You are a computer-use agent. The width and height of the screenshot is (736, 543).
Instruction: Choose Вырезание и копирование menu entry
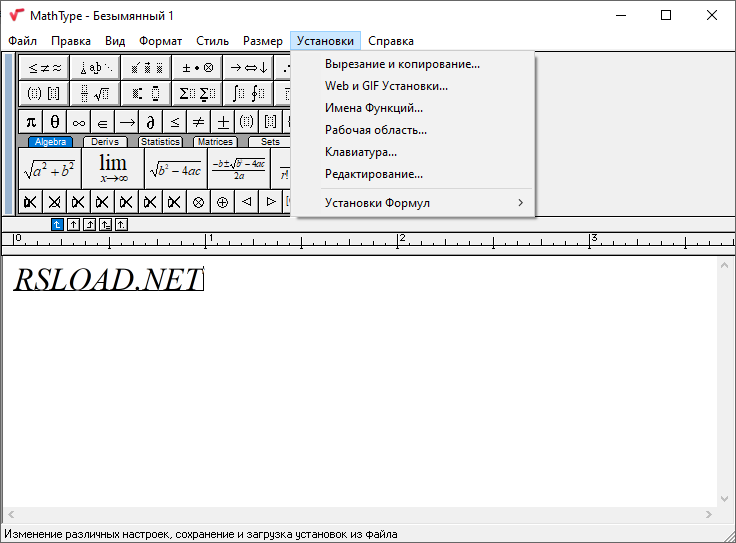pyautogui.click(x=402, y=64)
